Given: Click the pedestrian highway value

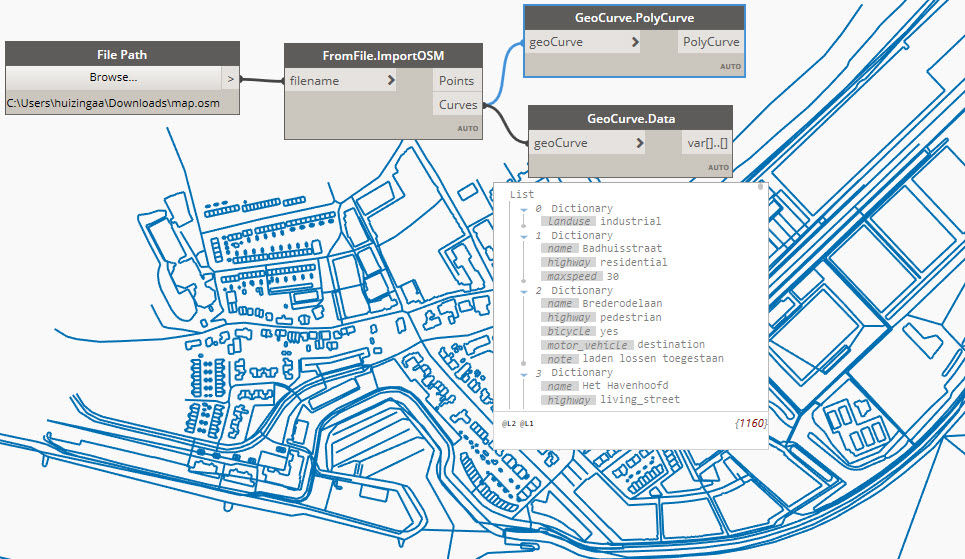Looking at the screenshot, I should tap(631, 318).
